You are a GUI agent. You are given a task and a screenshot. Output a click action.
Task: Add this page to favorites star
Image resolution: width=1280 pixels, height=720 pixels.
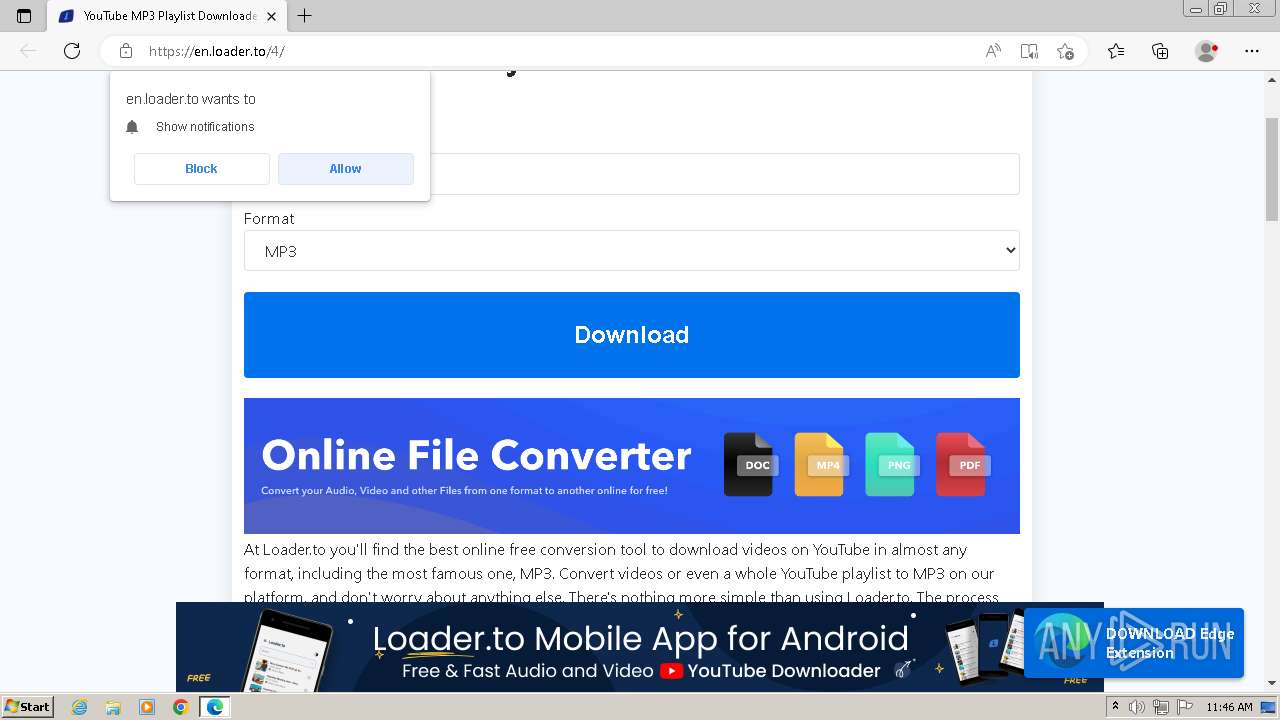(1065, 51)
